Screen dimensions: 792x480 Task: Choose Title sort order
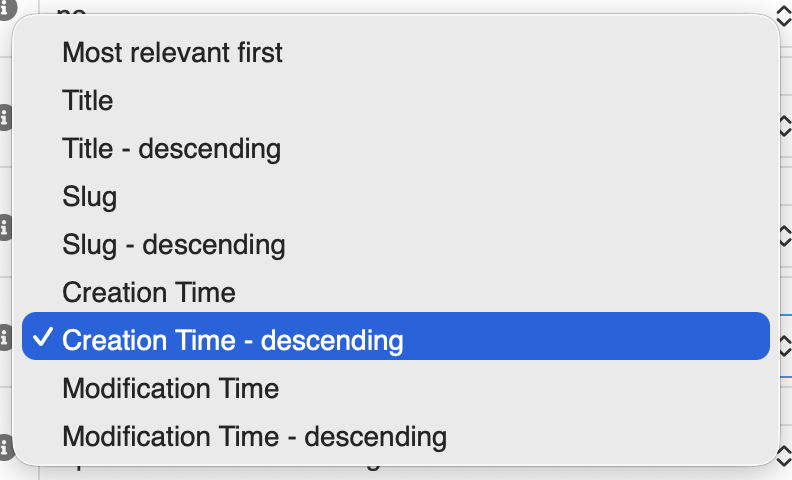pyautogui.click(x=88, y=100)
